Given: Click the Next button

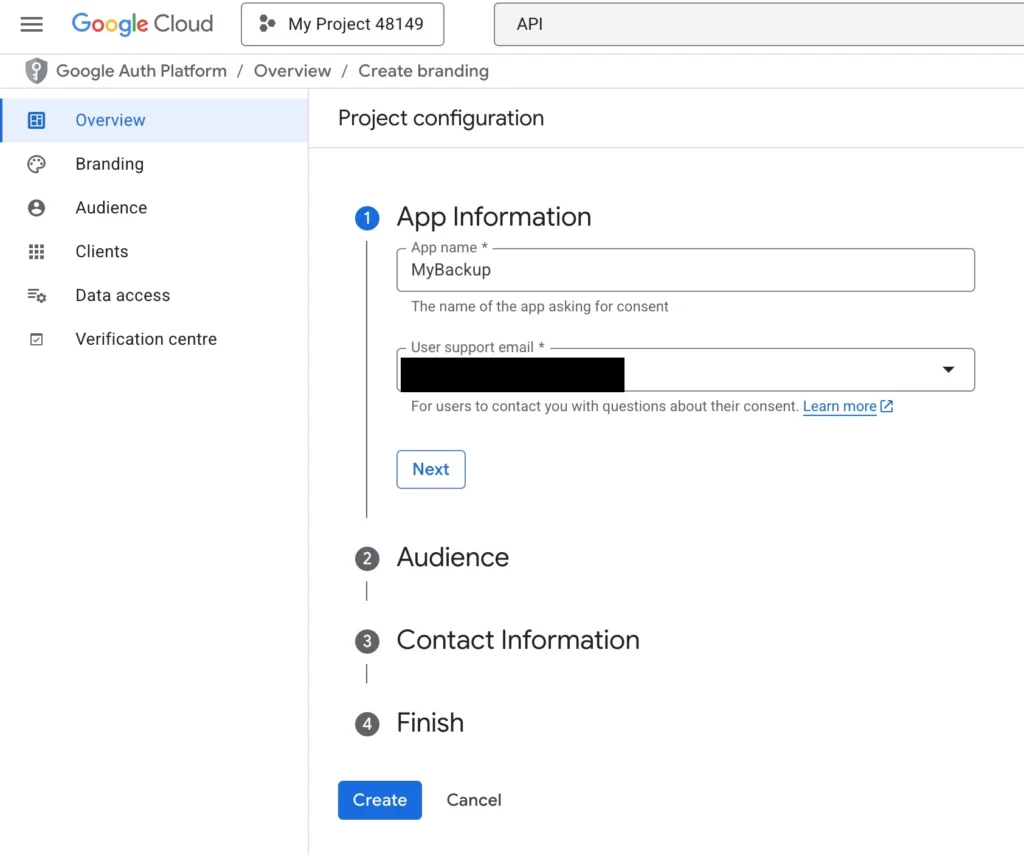Looking at the screenshot, I should click(431, 469).
